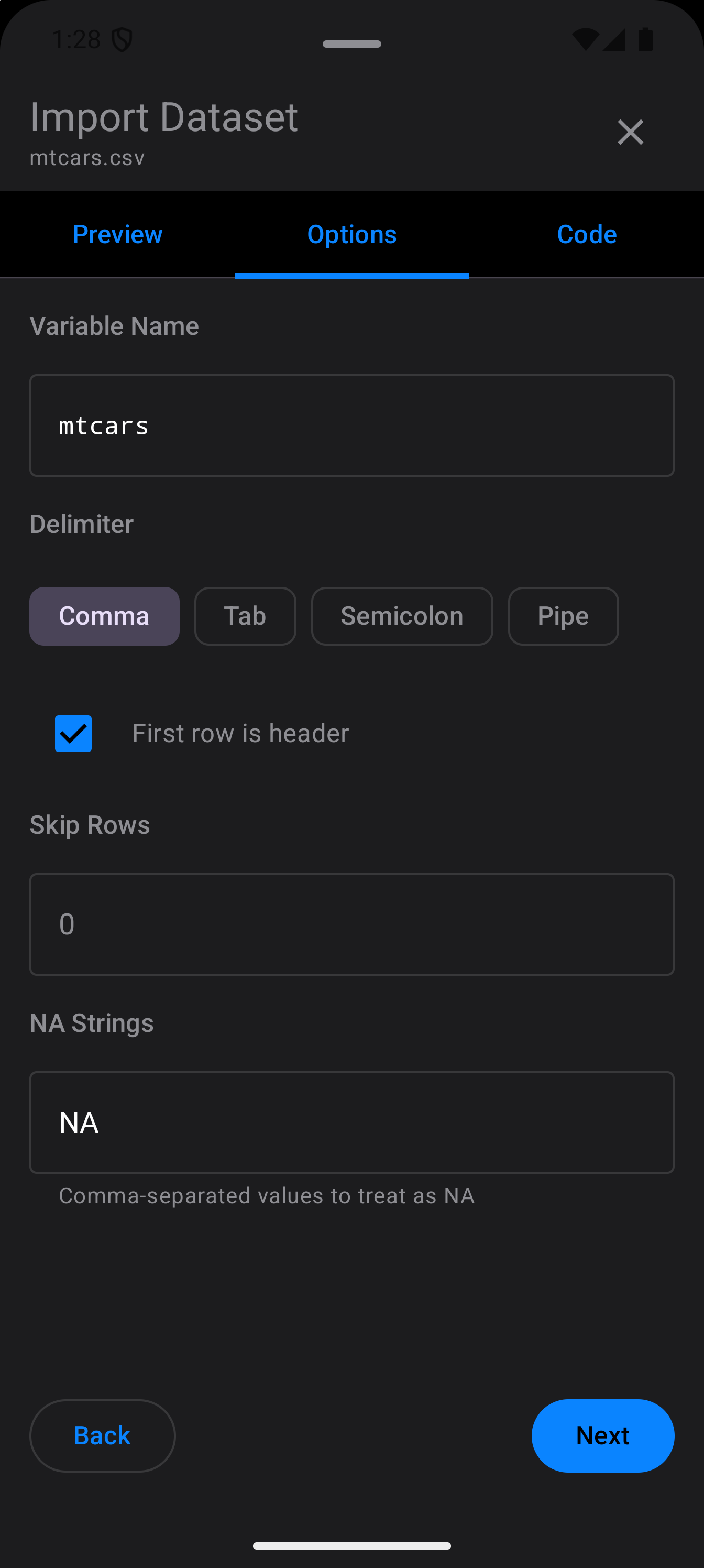Viewport: 704px width, 1568px height.
Task: Proceed with the Next button
Action: tap(602, 1435)
